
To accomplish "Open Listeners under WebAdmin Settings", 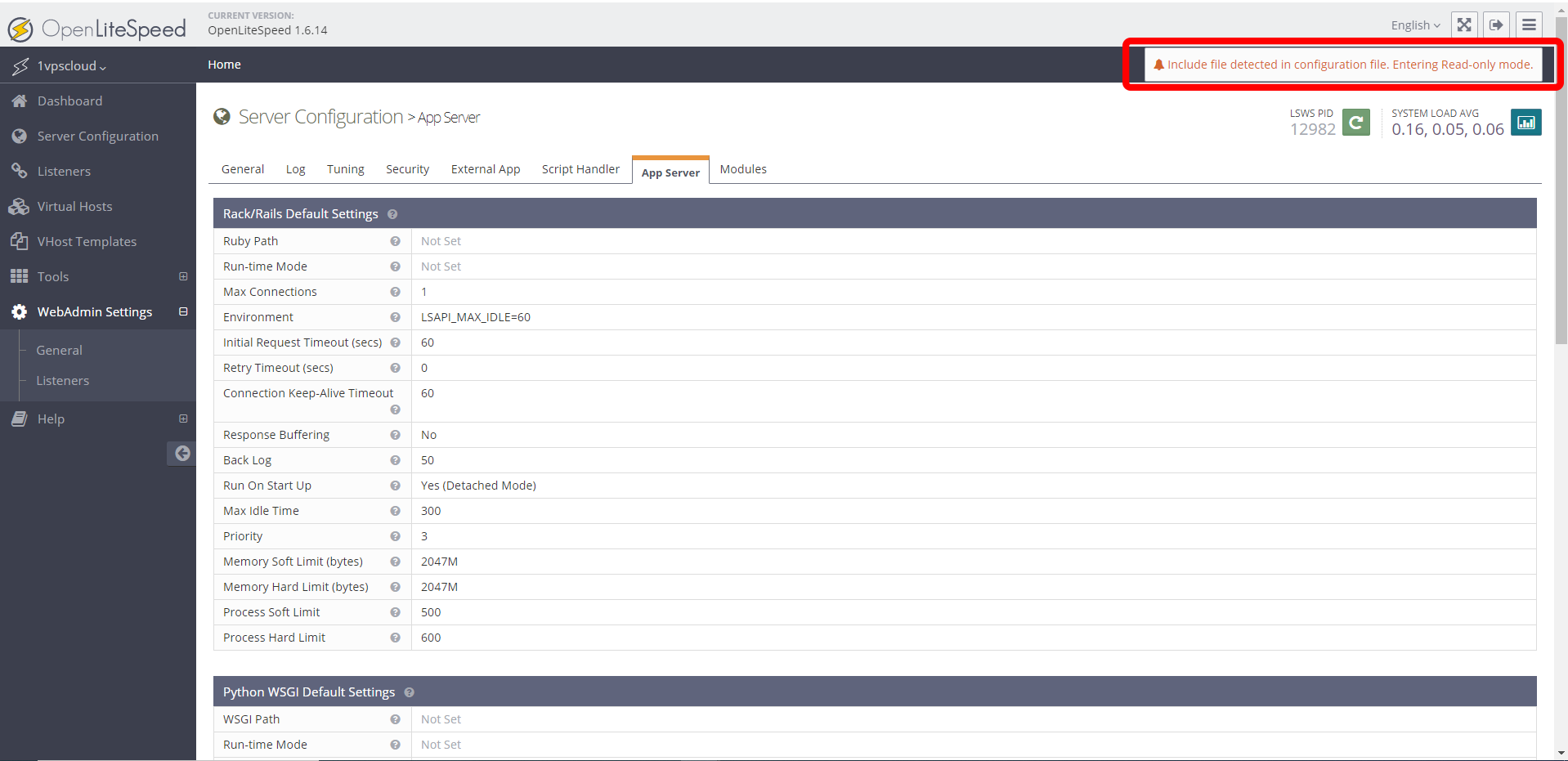I will coord(63,380).
